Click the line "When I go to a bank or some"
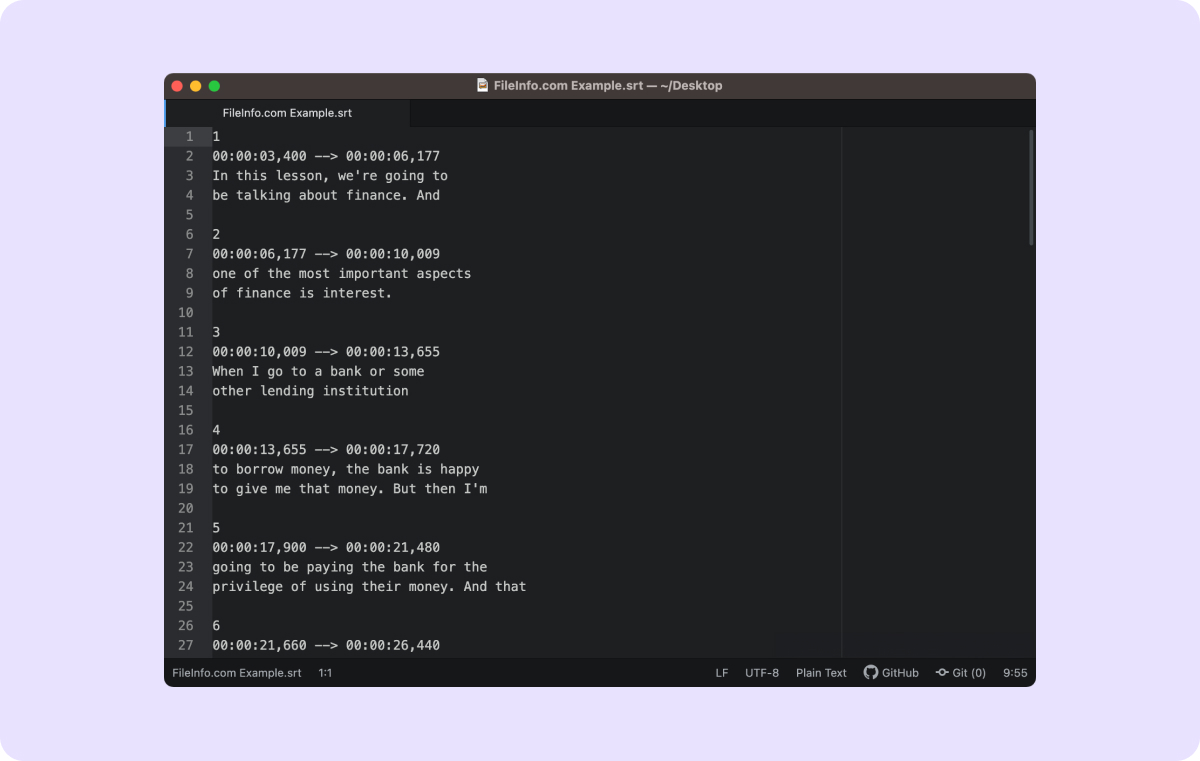 [318, 371]
